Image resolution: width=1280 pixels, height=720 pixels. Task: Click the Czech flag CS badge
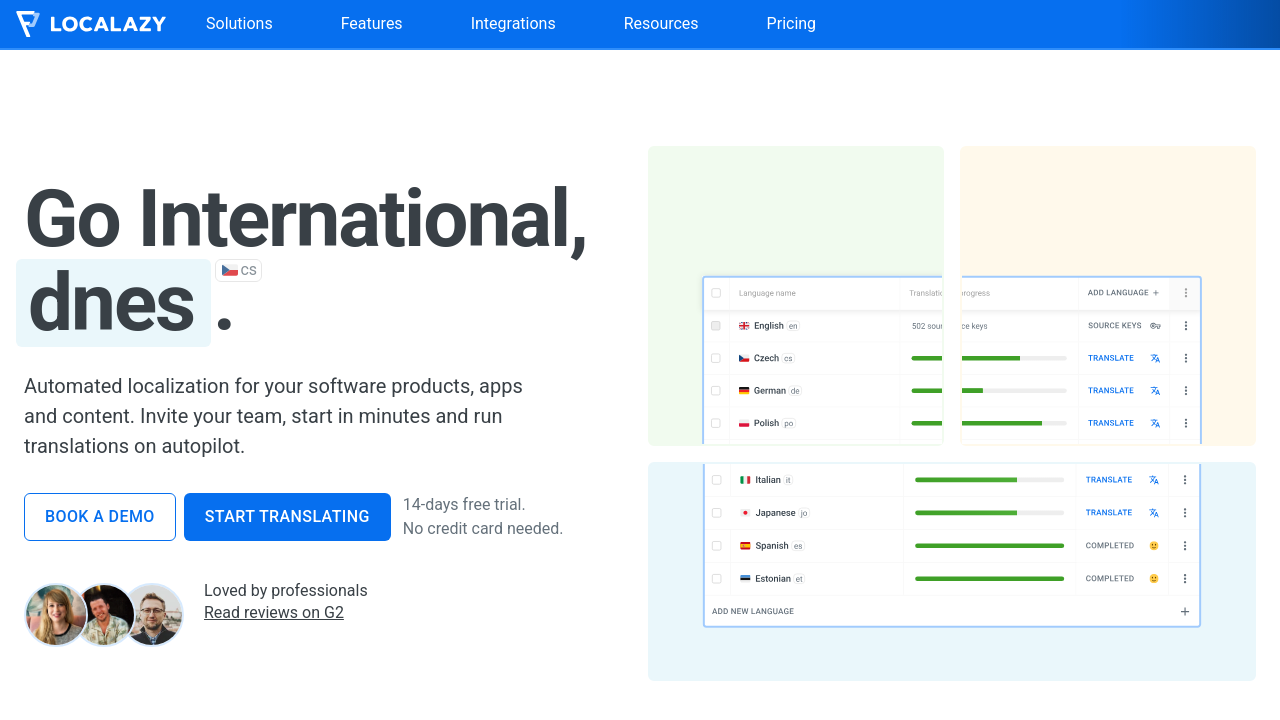click(239, 270)
